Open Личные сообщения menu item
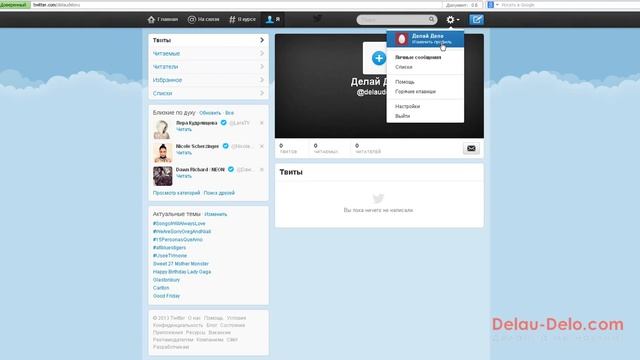Viewport: 640px width, 360px height. [x=418, y=58]
